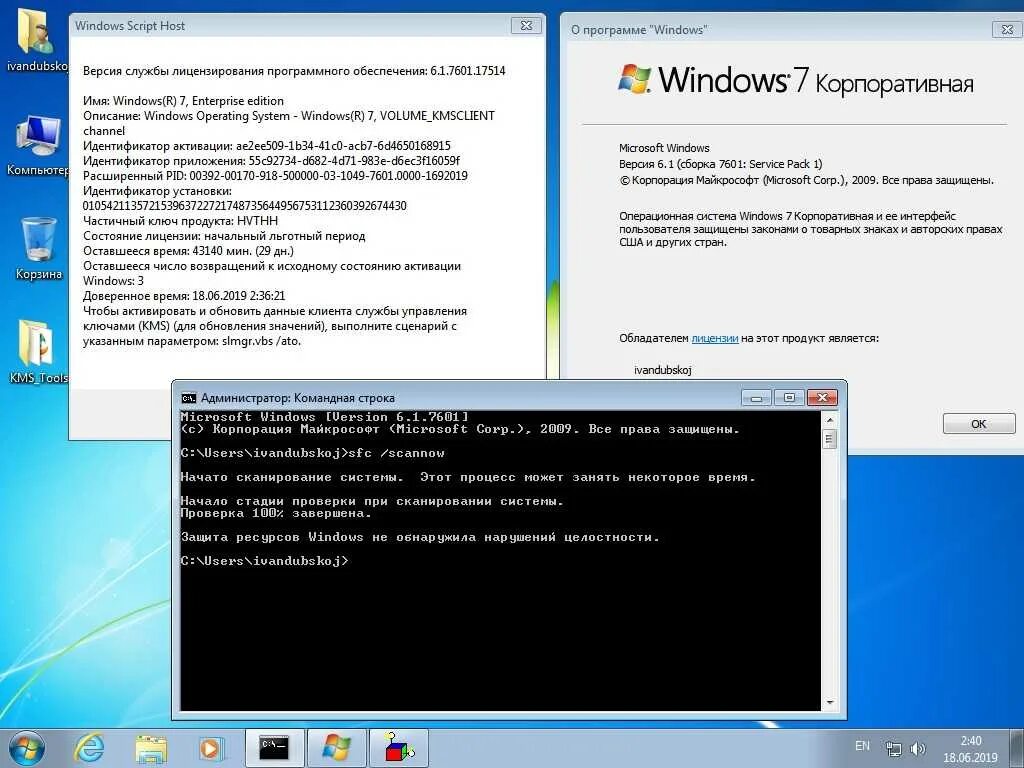Close the Command Prompt window

click(x=822, y=398)
